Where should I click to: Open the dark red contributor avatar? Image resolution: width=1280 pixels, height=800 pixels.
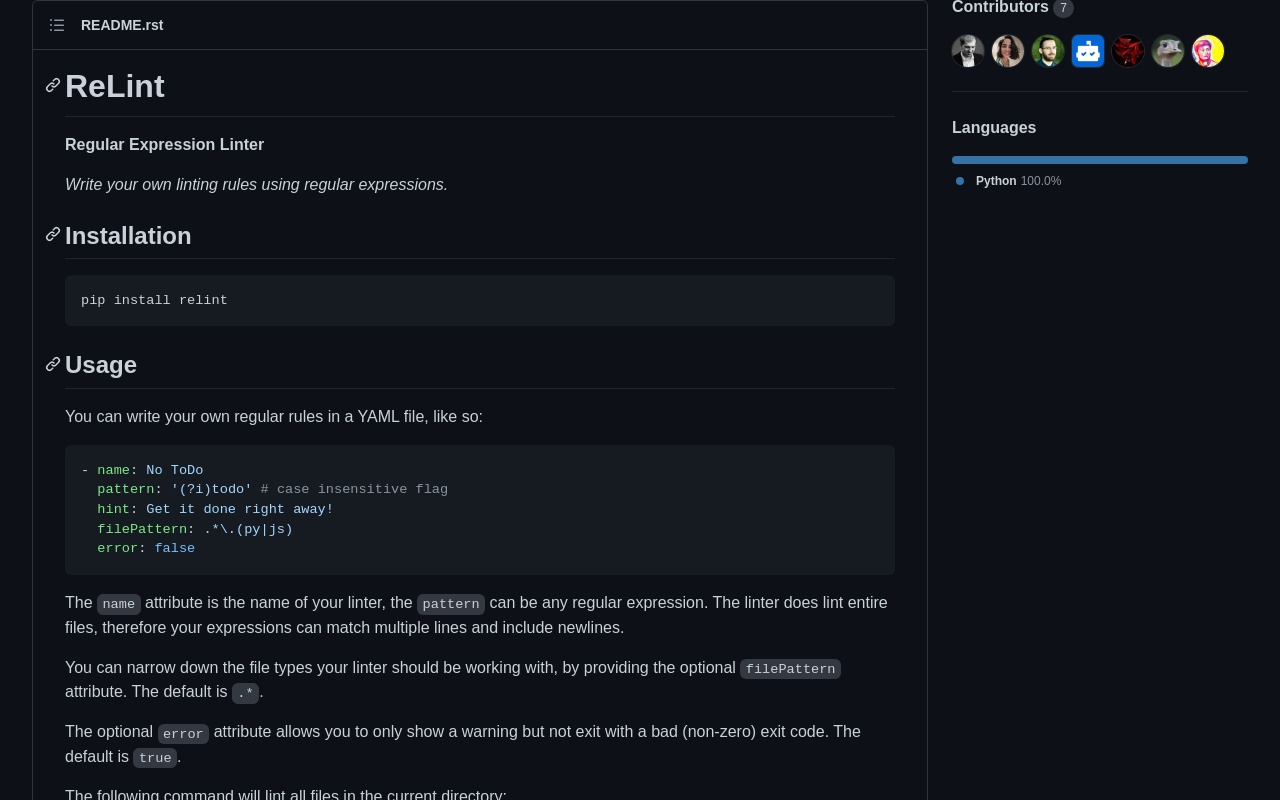(1128, 51)
